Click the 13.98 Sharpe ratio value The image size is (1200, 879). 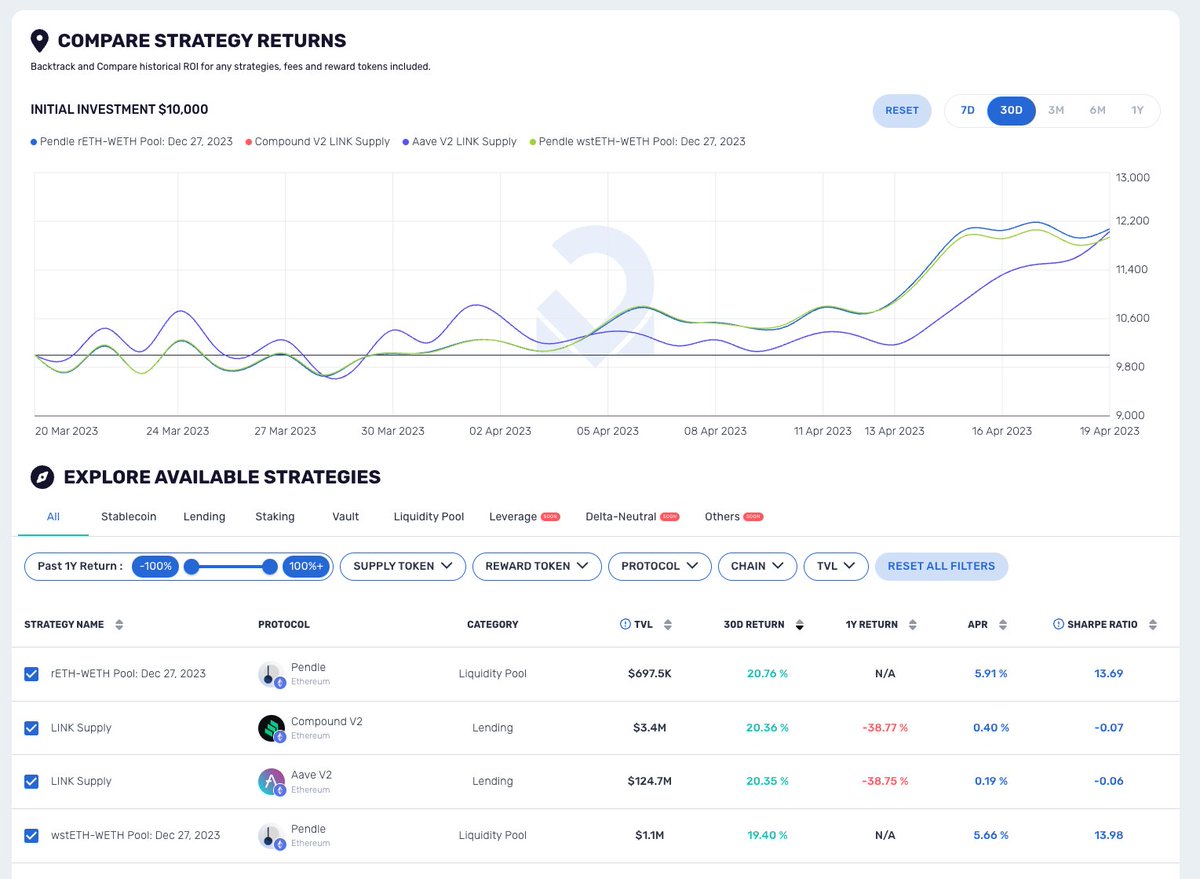click(x=1108, y=836)
